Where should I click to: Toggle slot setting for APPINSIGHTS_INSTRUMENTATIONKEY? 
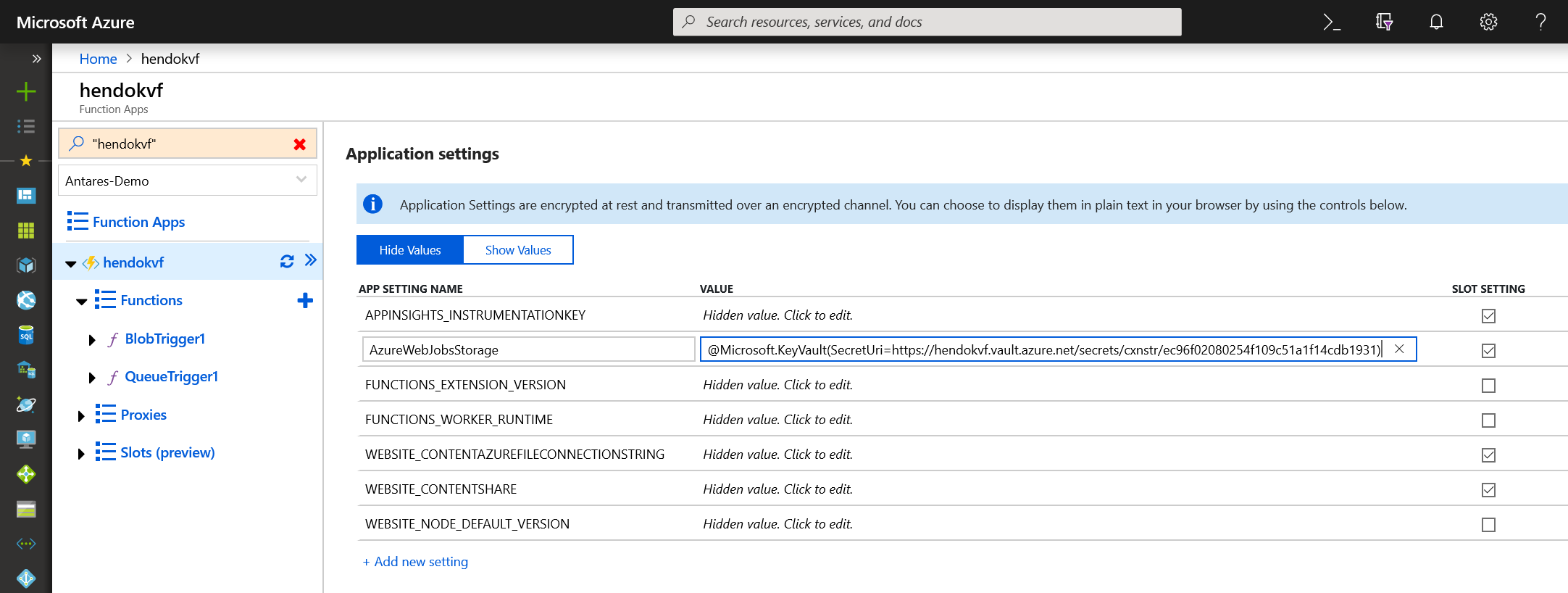(1488, 316)
